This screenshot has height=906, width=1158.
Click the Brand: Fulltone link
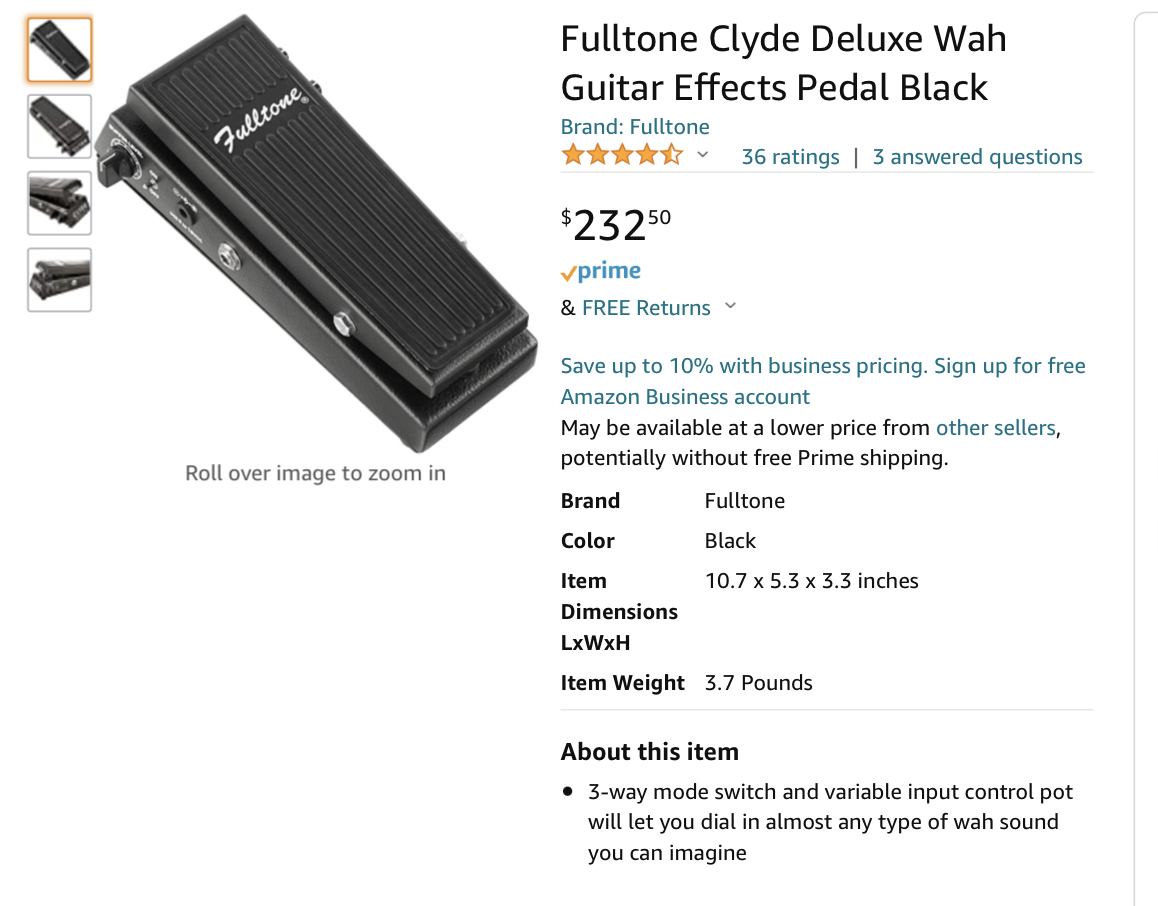[x=635, y=127]
